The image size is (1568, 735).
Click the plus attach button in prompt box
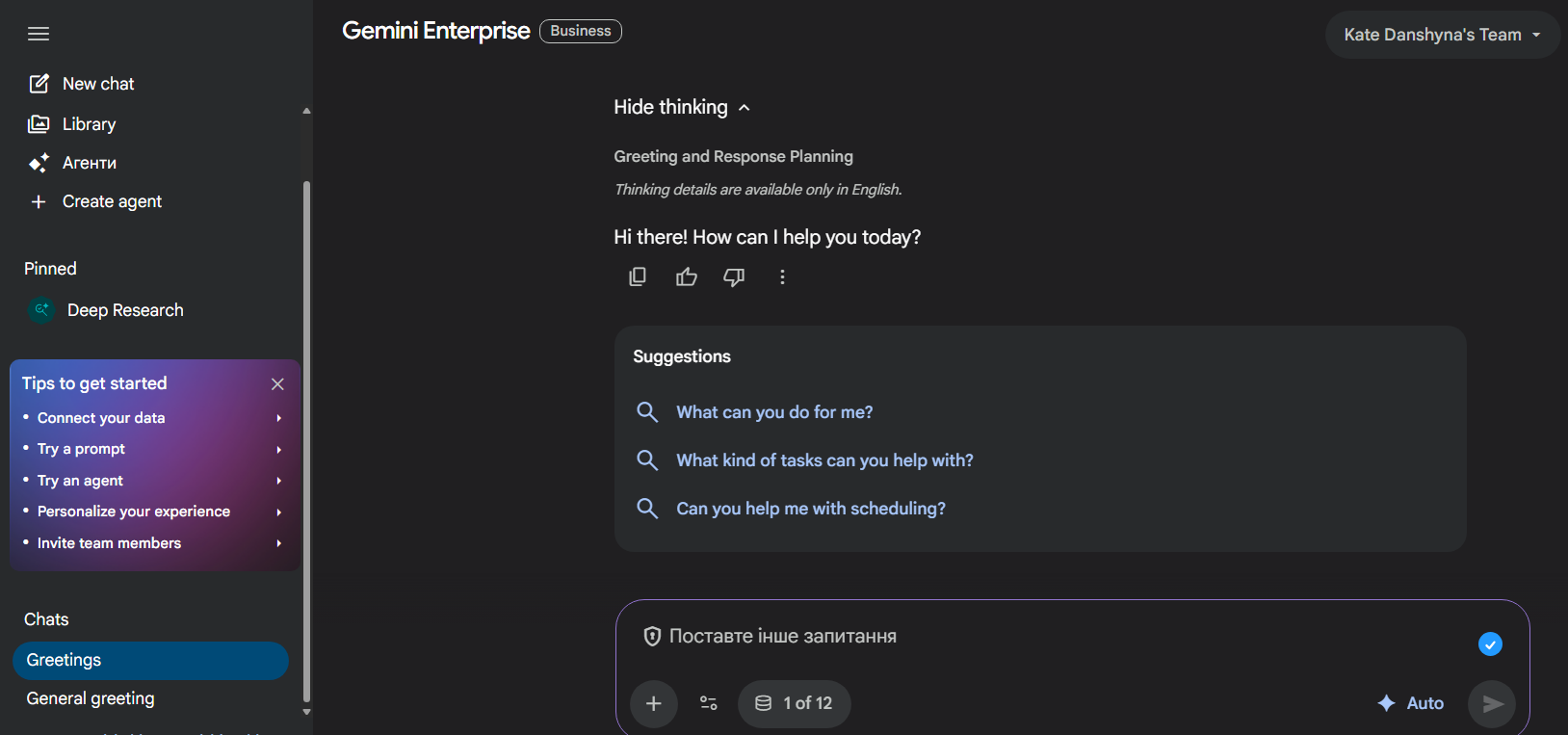(x=653, y=703)
